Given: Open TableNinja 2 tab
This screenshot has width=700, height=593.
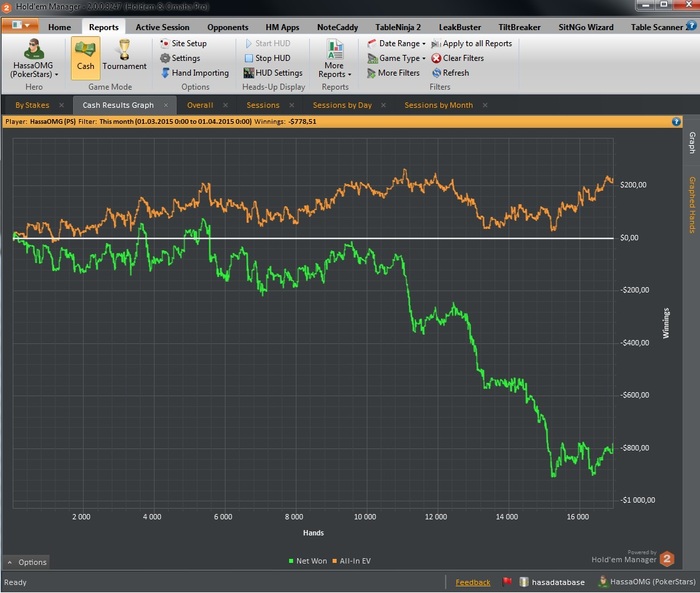Looking at the screenshot, I should coord(398,27).
